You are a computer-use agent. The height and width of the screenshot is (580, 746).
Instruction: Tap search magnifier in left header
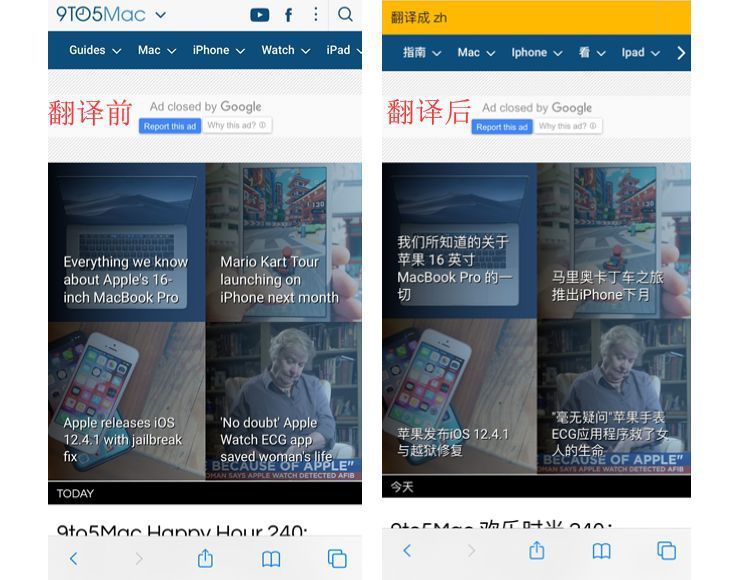[345, 14]
